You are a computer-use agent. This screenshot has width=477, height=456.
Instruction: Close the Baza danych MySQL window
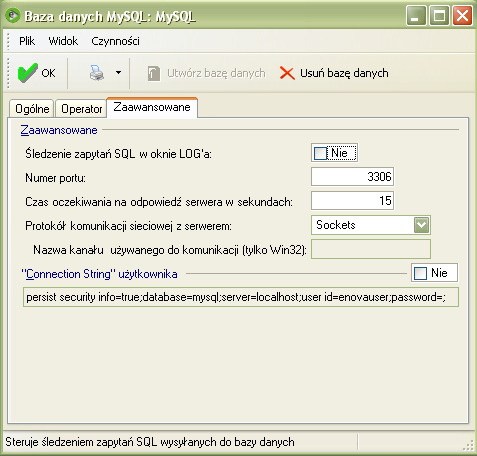pyautogui.click(x=462, y=16)
